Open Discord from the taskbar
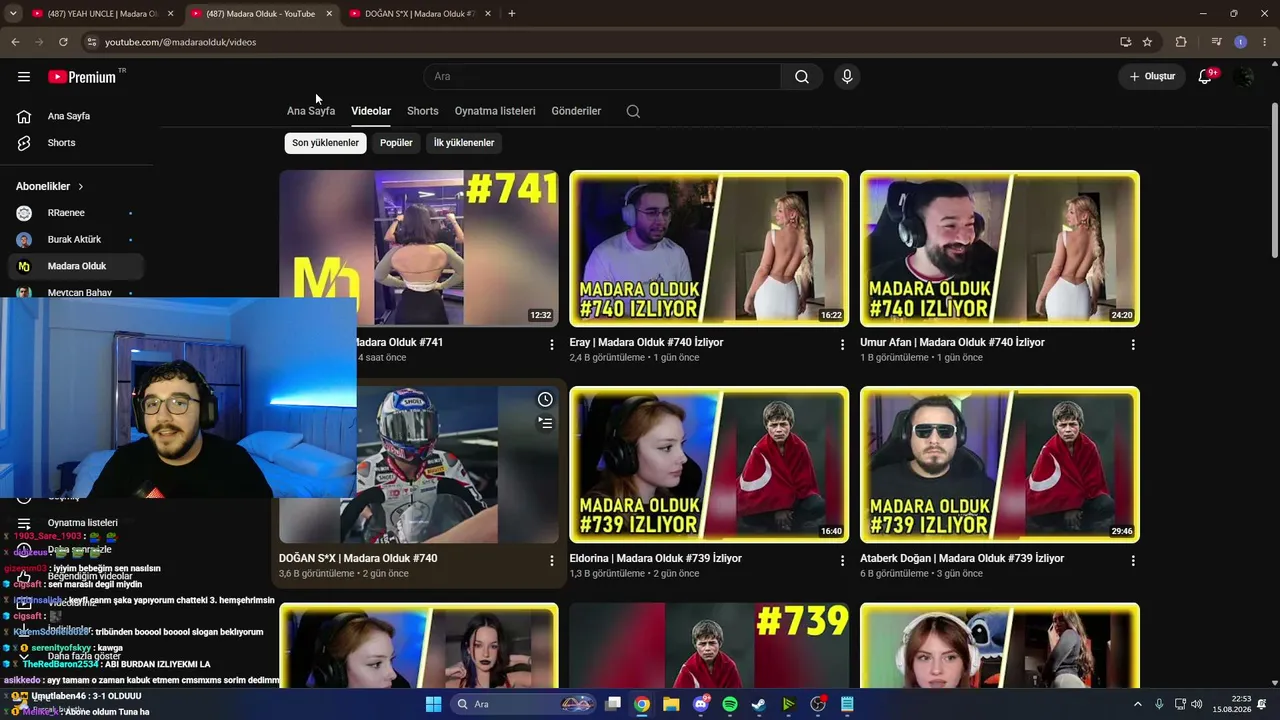1280x720 pixels. click(701, 704)
